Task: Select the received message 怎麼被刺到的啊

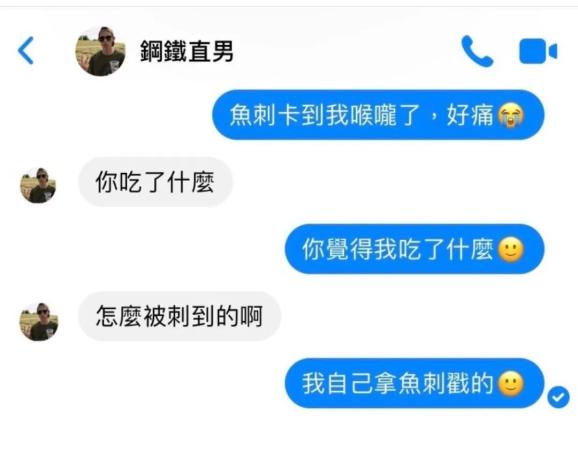Action: point(180,316)
